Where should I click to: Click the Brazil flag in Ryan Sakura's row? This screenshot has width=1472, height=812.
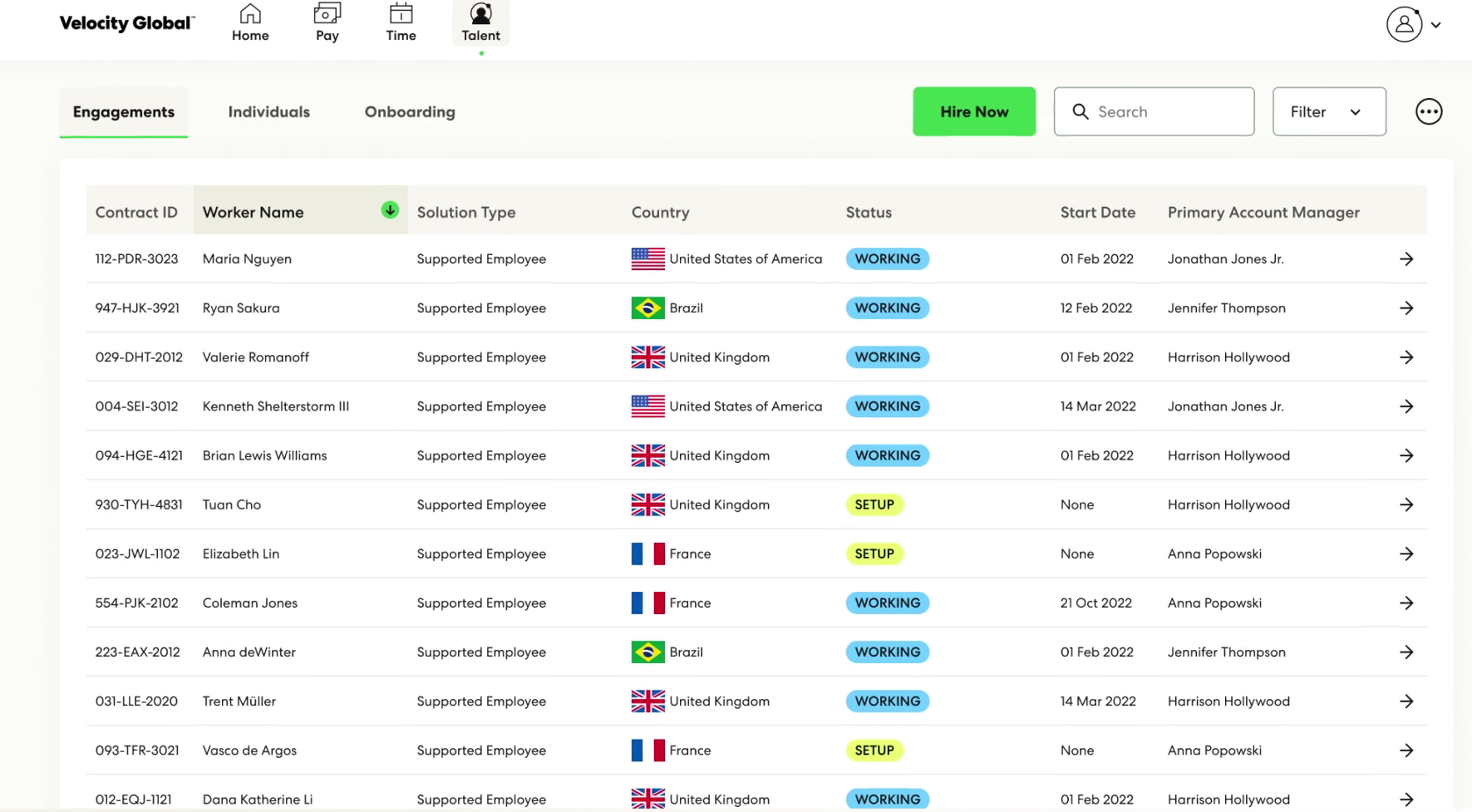647,308
